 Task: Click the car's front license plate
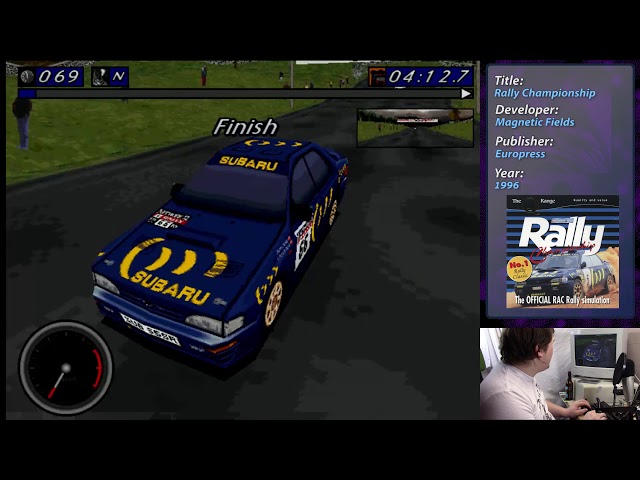point(150,328)
